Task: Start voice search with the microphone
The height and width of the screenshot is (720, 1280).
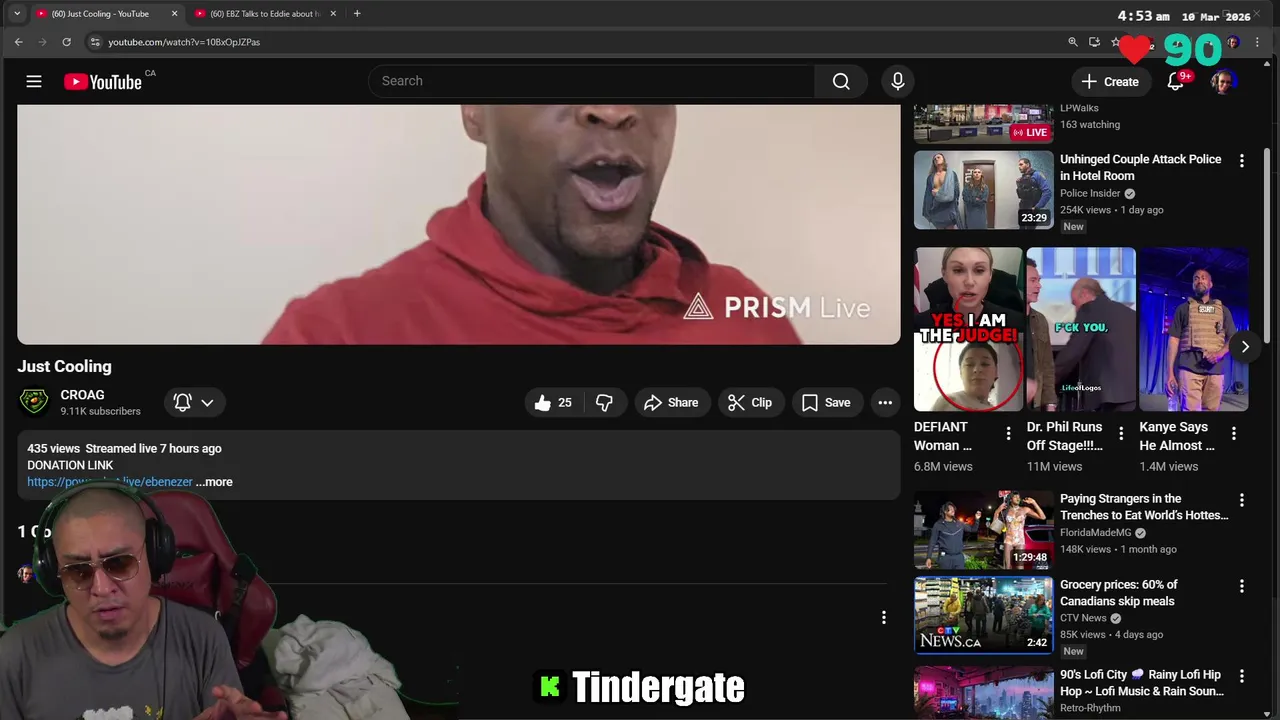Action: (x=898, y=81)
